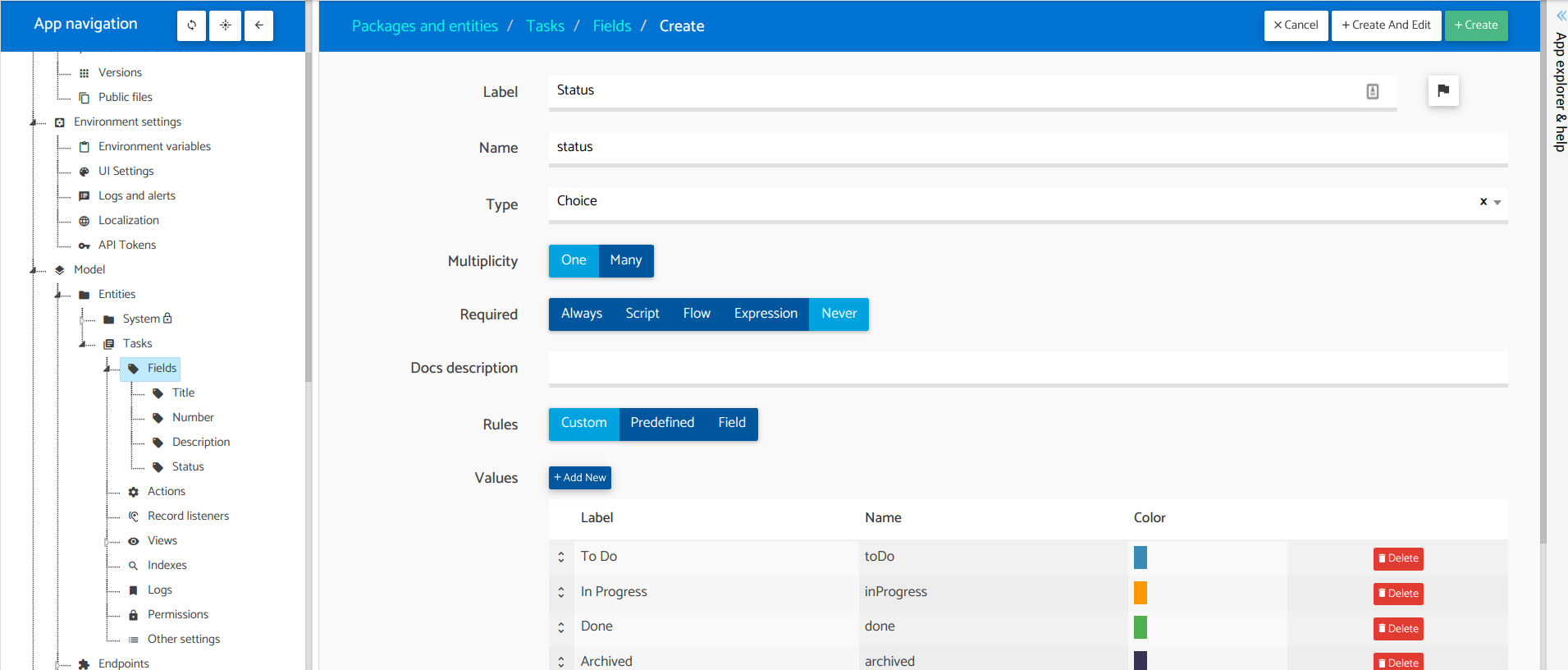The width and height of the screenshot is (1568, 670).
Task: Click the green color swatch for Done
Action: point(1141,627)
